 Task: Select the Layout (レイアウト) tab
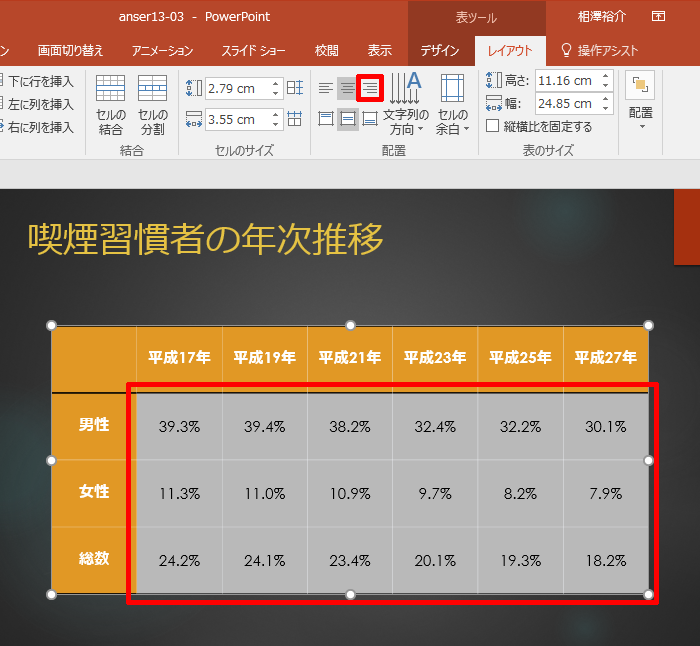tap(510, 50)
